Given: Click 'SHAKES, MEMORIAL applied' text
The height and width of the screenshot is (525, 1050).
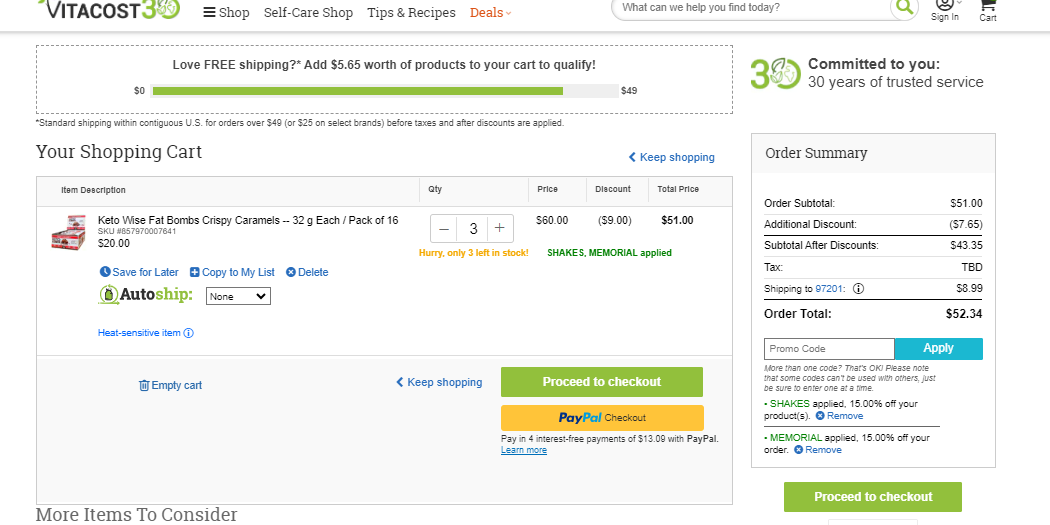Looking at the screenshot, I should 609,253.
